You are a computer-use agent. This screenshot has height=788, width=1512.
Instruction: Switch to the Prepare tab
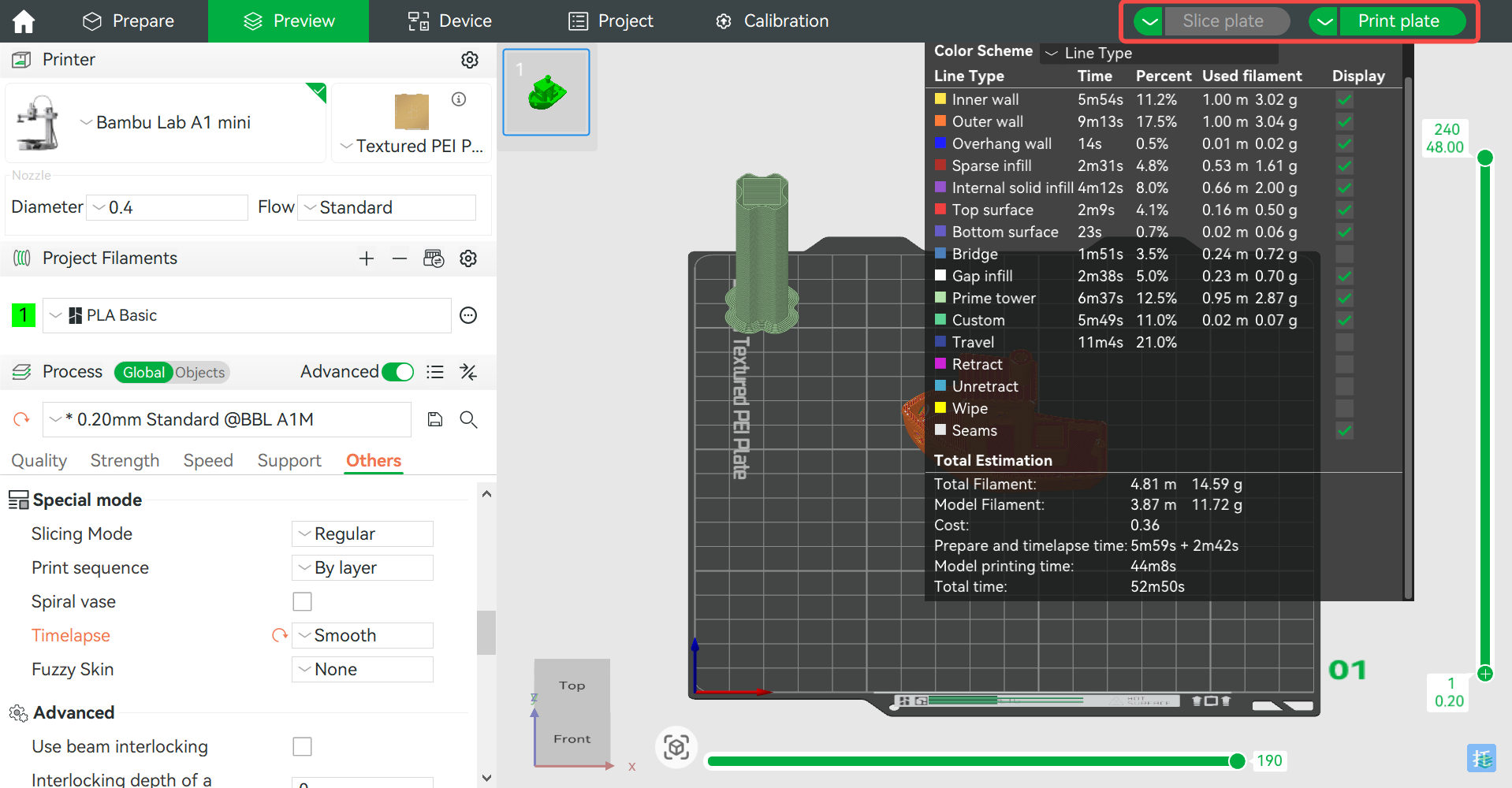coord(128,21)
